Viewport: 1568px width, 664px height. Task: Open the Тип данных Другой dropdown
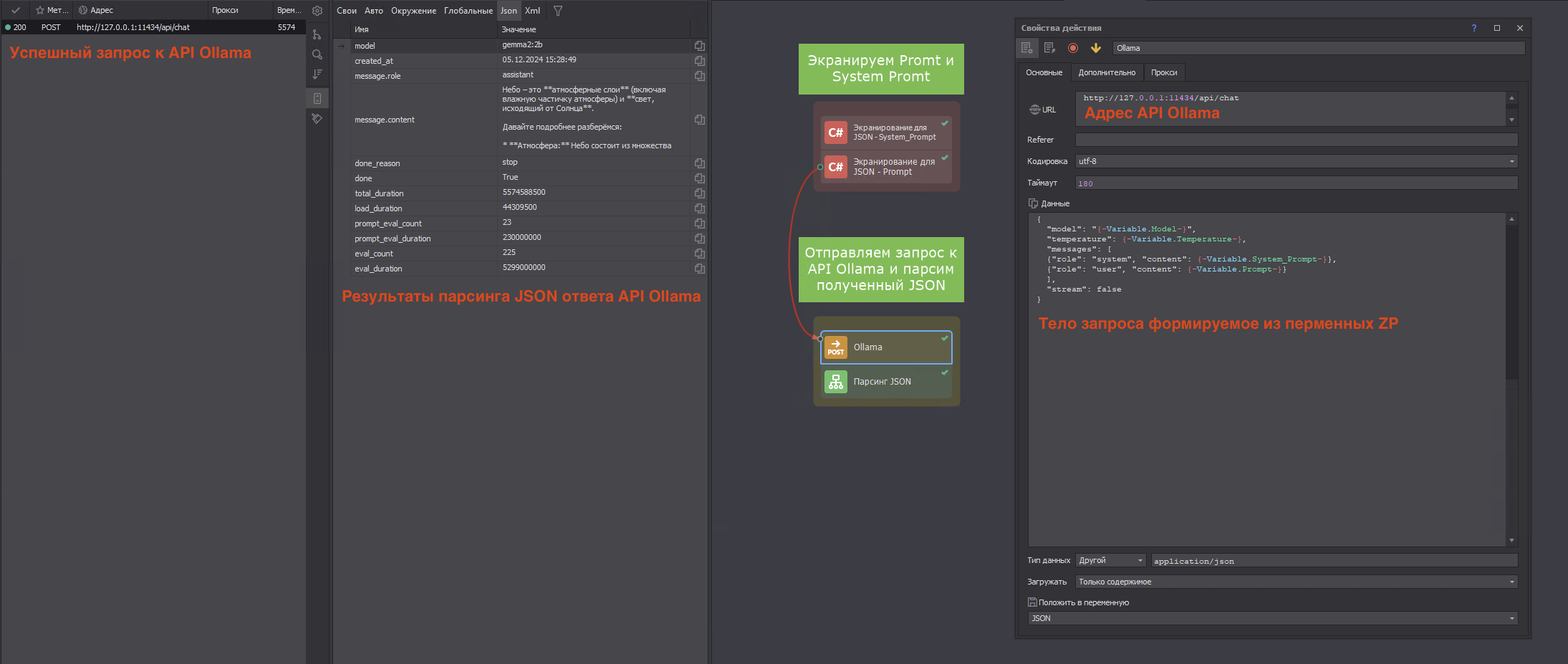pos(1110,560)
